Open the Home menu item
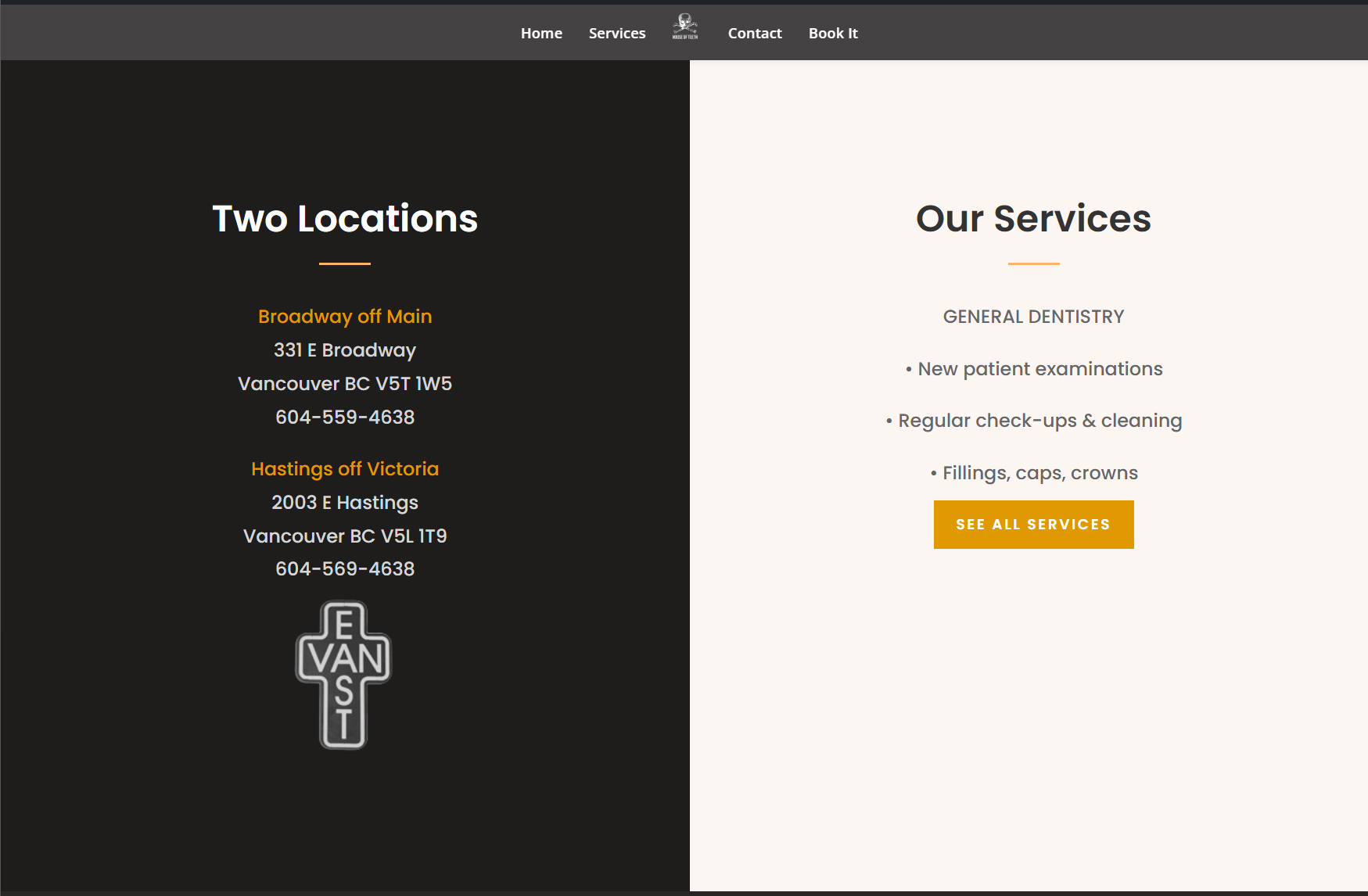Image resolution: width=1368 pixels, height=896 pixels. click(x=541, y=33)
